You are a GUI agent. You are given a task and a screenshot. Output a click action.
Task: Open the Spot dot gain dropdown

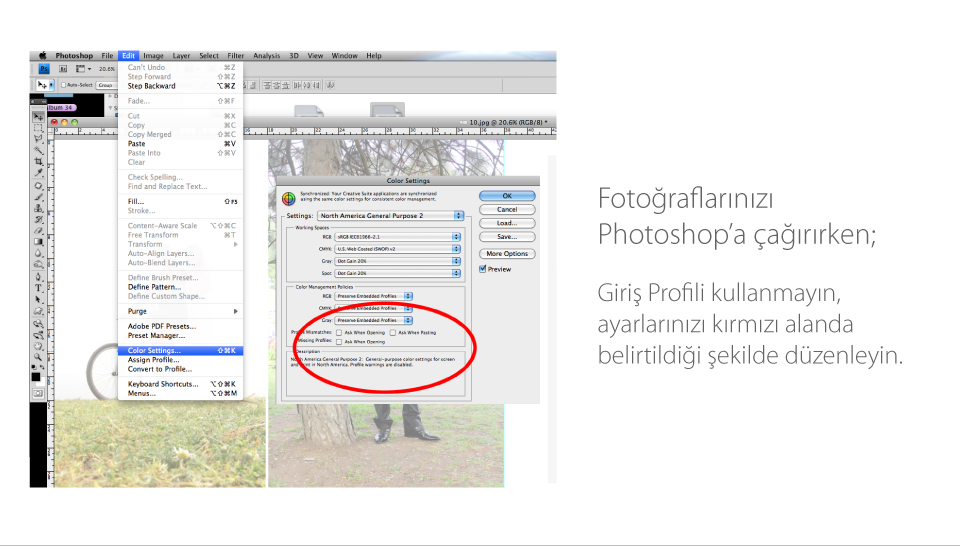coord(397,273)
